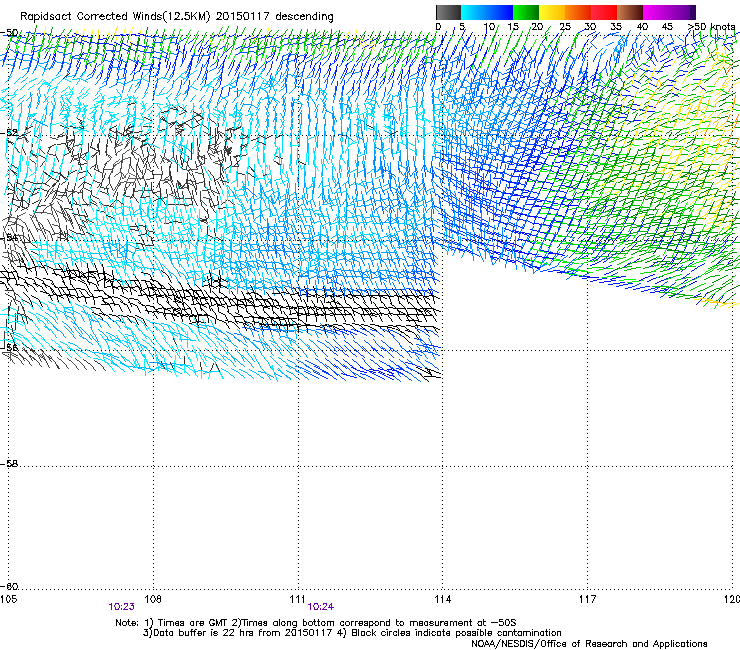The height and width of the screenshot is (650, 740).
Task: Click the orange 25-30 knots color swatch
Action: point(578,12)
